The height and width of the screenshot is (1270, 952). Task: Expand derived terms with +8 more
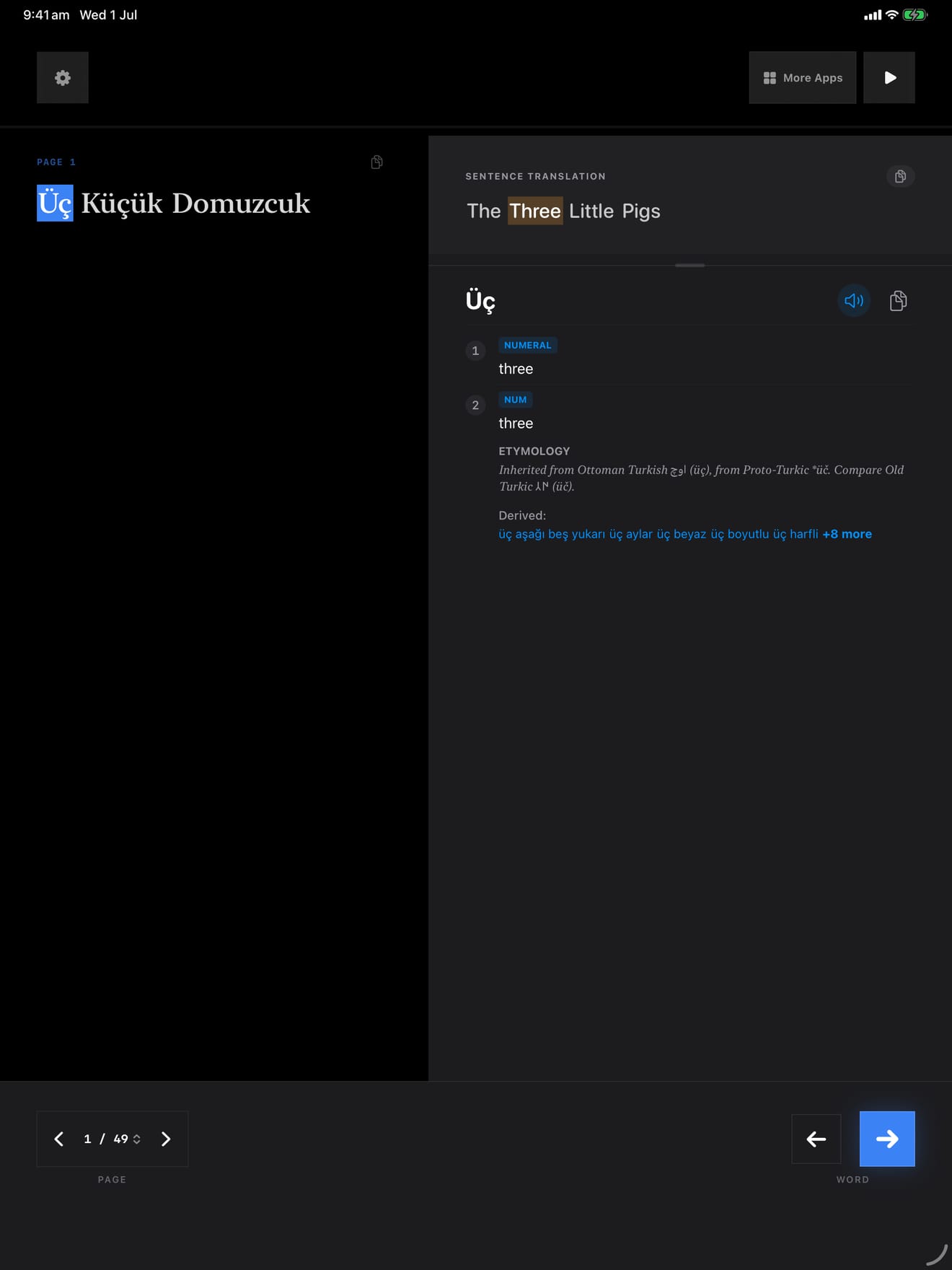point(847,534)
